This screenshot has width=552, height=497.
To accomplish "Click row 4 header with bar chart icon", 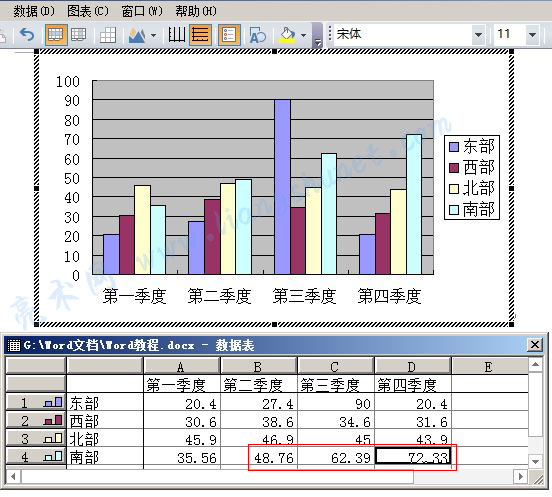I will click(x=36, y=457).
